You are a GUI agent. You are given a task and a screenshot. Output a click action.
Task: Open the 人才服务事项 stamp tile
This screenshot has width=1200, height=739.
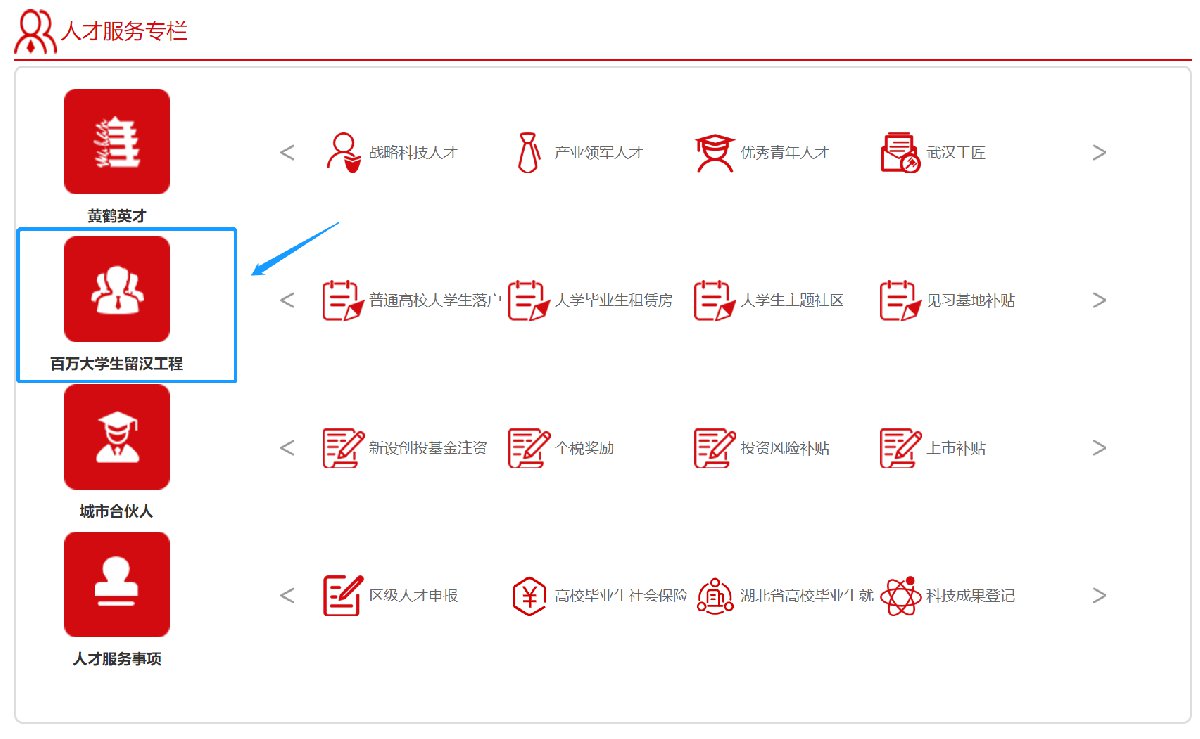tap(117, 585)
